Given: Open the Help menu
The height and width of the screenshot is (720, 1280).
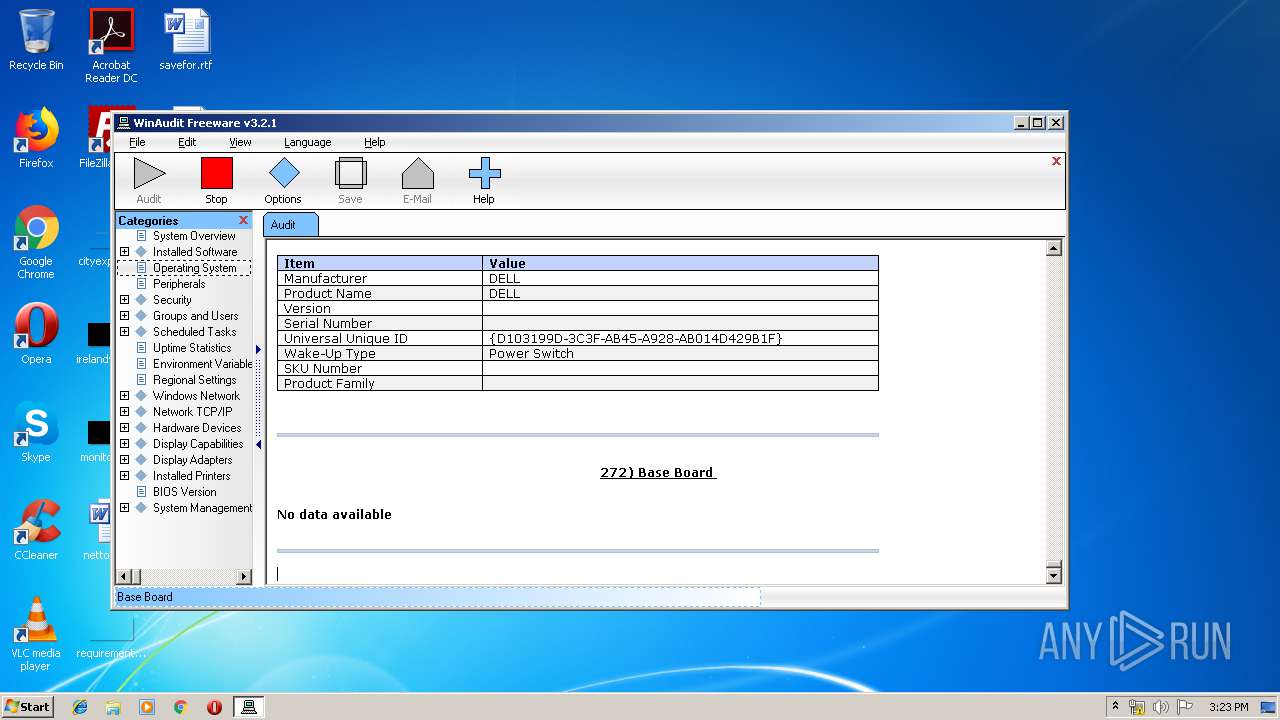Looking at the screenshot, I should 374,142.
